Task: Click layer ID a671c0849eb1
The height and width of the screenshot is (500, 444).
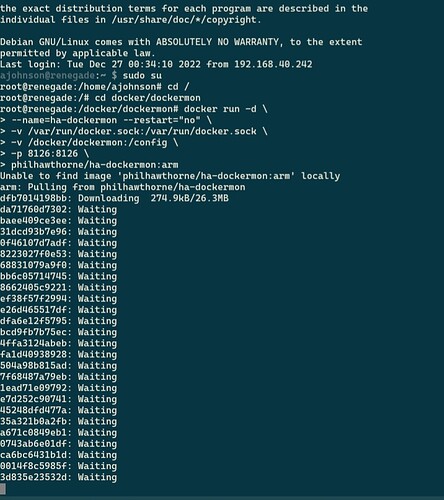Action: [33, 433]
